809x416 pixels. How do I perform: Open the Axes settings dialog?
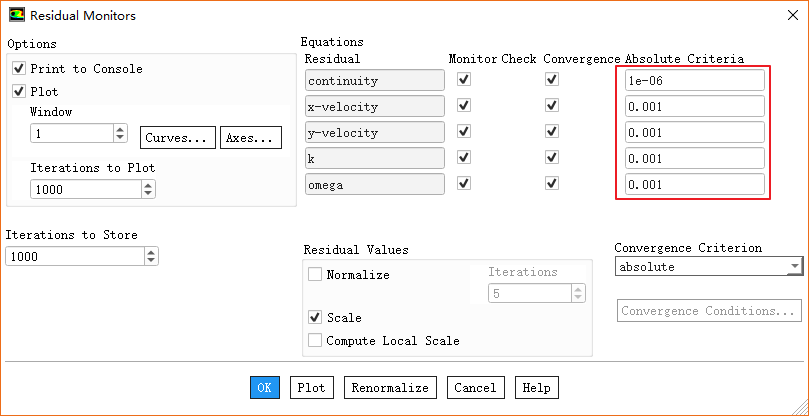(x=250, y=137)
